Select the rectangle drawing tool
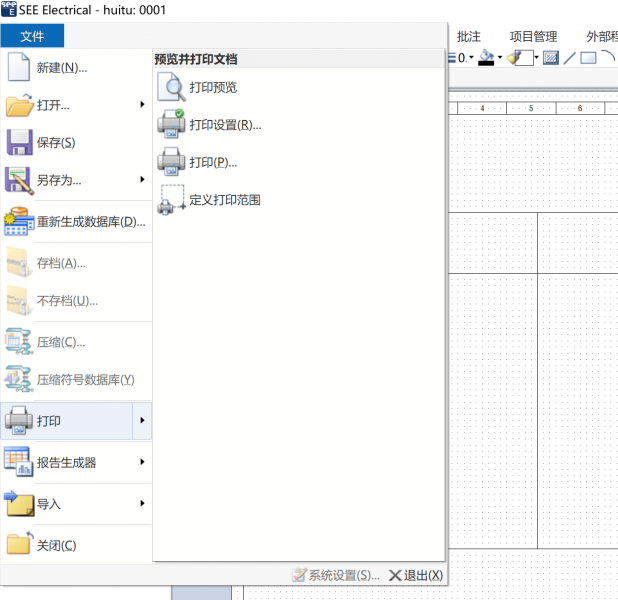 pyautogui.click(x=588, y=58)
